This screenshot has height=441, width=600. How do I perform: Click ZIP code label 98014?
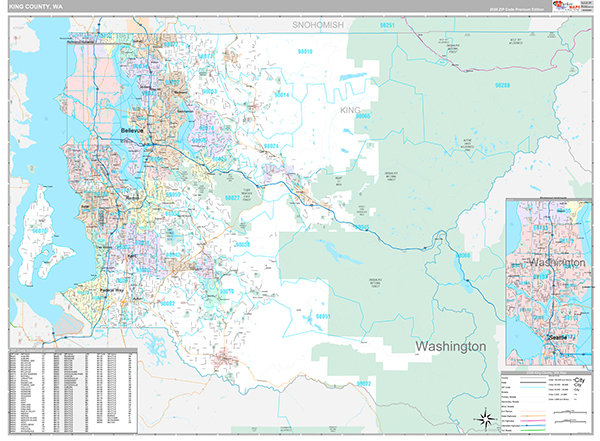282,95
